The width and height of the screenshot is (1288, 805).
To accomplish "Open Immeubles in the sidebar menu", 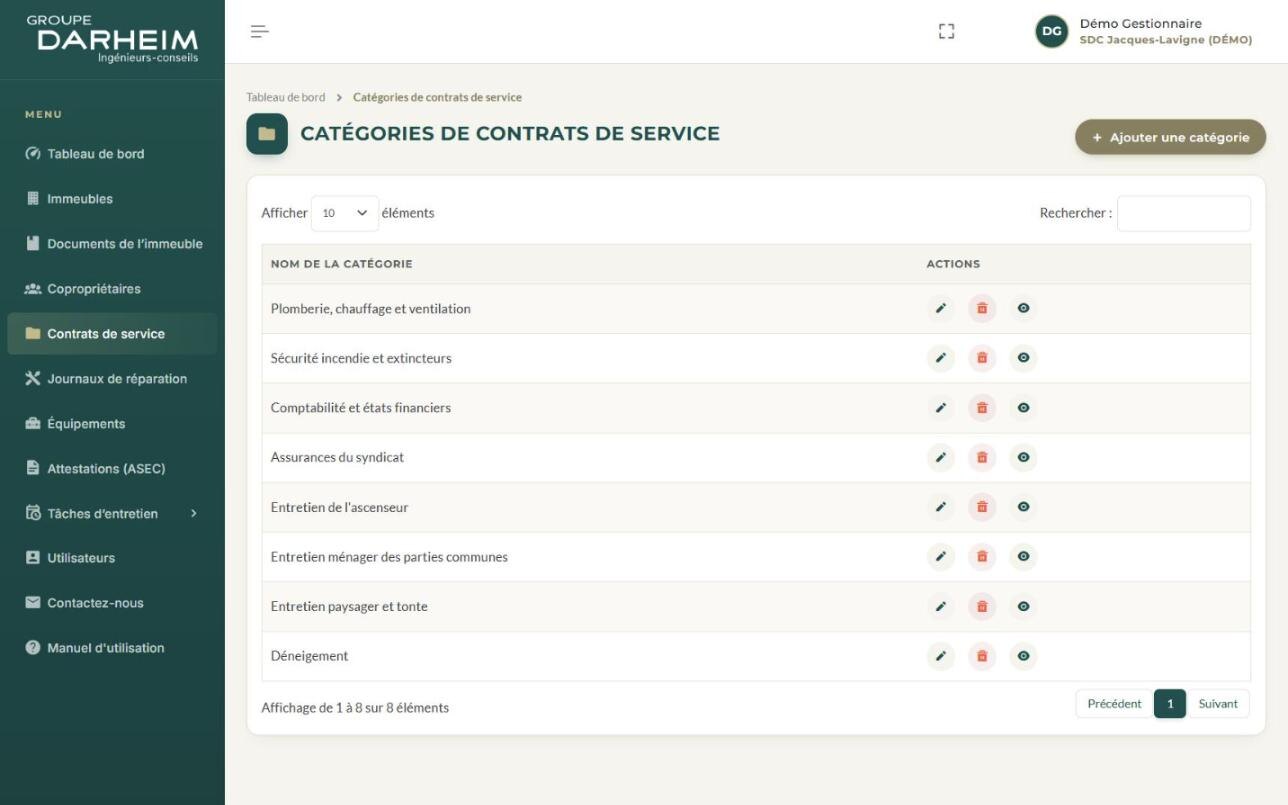I will pos(112,199).
